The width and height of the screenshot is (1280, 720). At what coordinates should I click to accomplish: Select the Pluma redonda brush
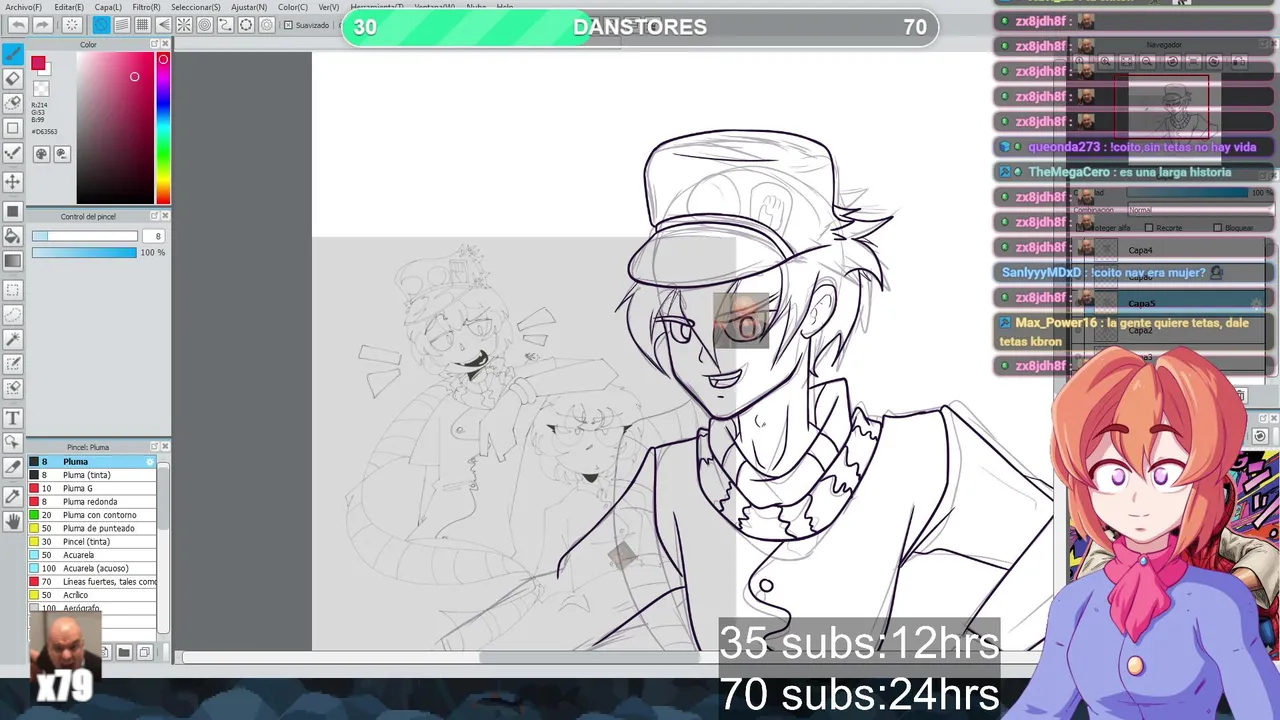pos(92,502)
